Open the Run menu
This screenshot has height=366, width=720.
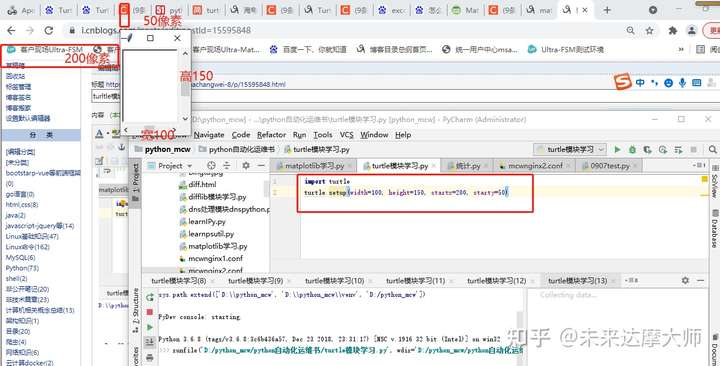[x=299, y=135]
